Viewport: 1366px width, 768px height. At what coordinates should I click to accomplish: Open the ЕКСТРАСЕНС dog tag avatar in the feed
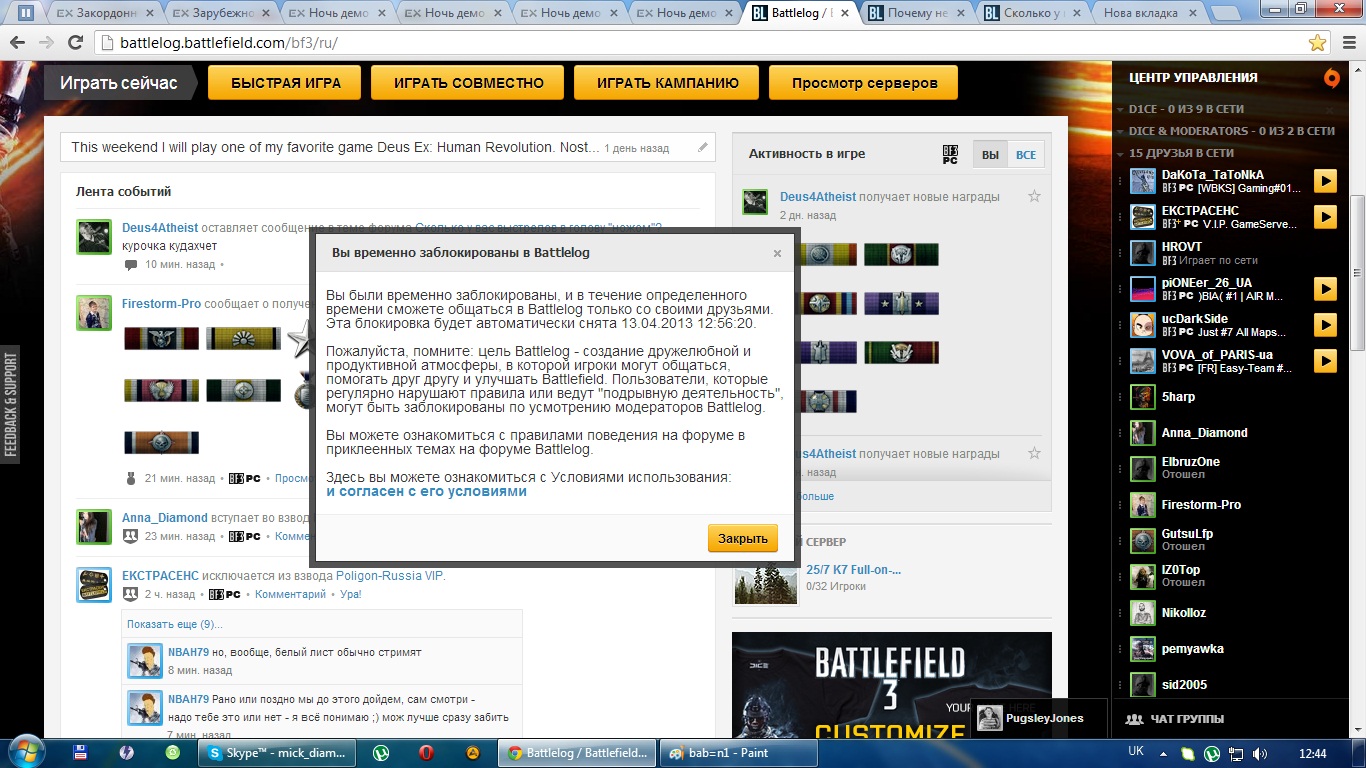94,585
